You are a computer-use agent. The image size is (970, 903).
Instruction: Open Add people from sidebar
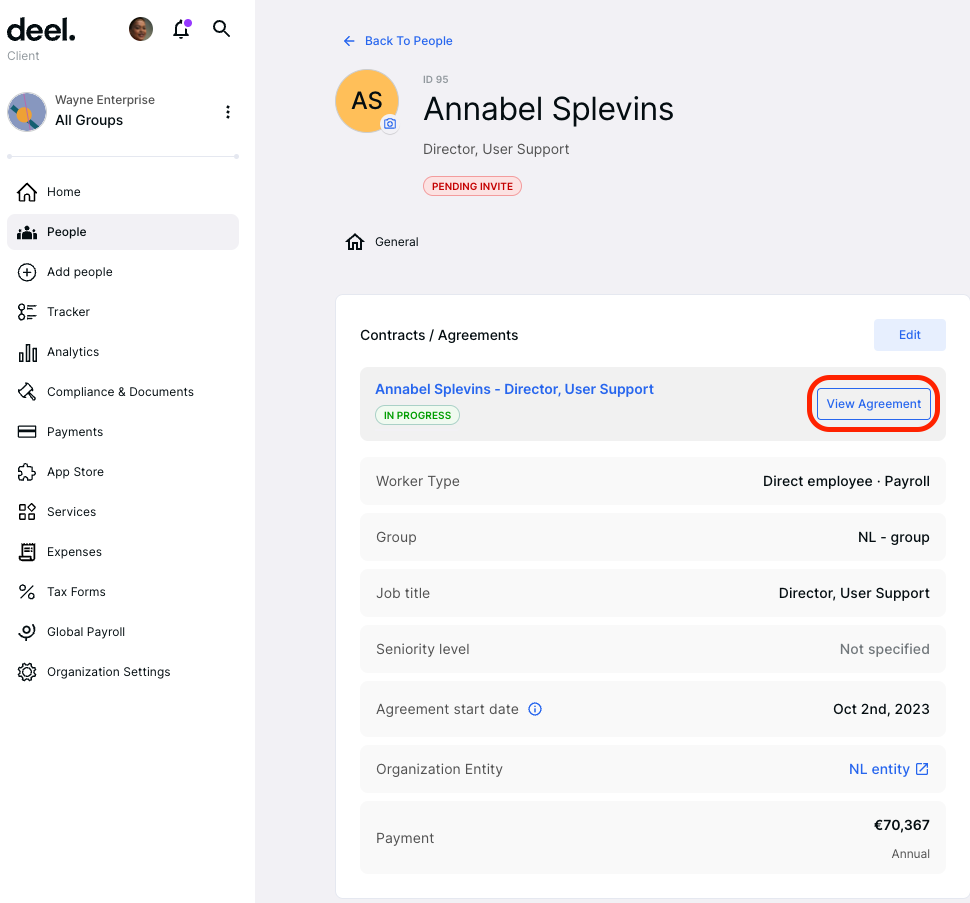tap(79, 272)
